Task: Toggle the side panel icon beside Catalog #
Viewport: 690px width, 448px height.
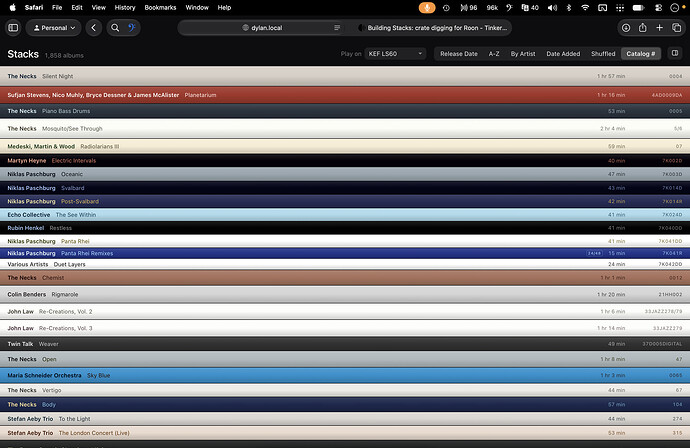Action: 675,53
